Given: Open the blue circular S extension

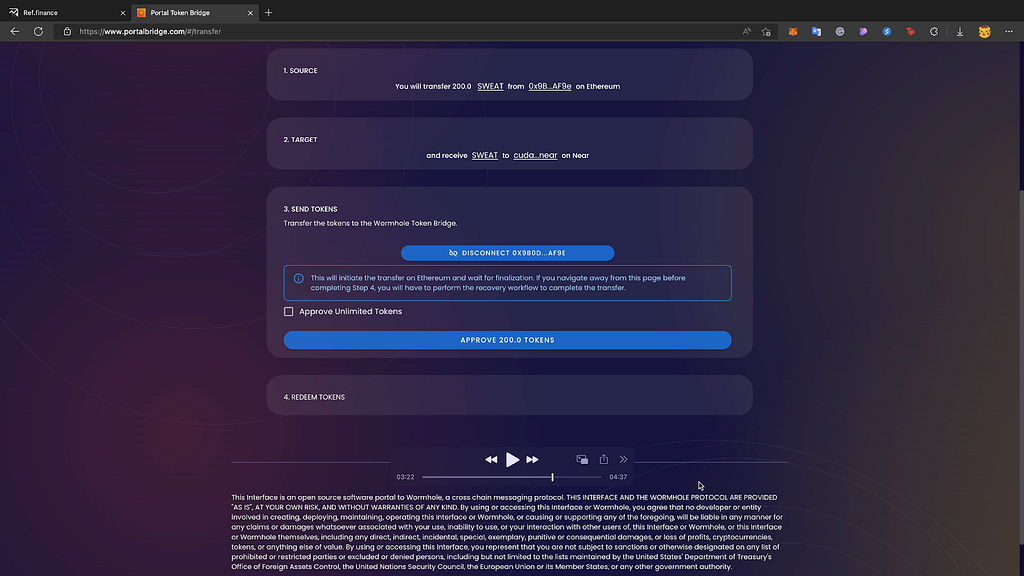Looking at the screenshot, I should click(x=887, y=31).
